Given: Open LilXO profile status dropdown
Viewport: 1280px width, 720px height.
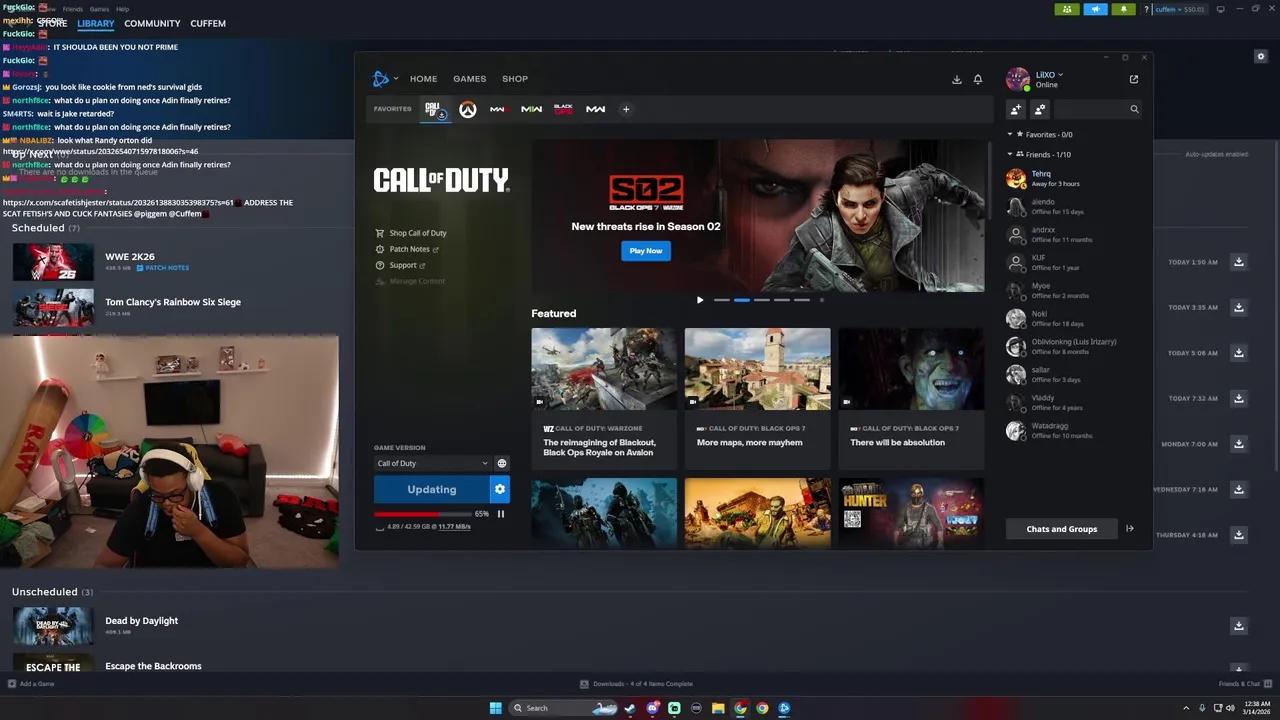Looking at the screenshot, I should click(1049, 75).
